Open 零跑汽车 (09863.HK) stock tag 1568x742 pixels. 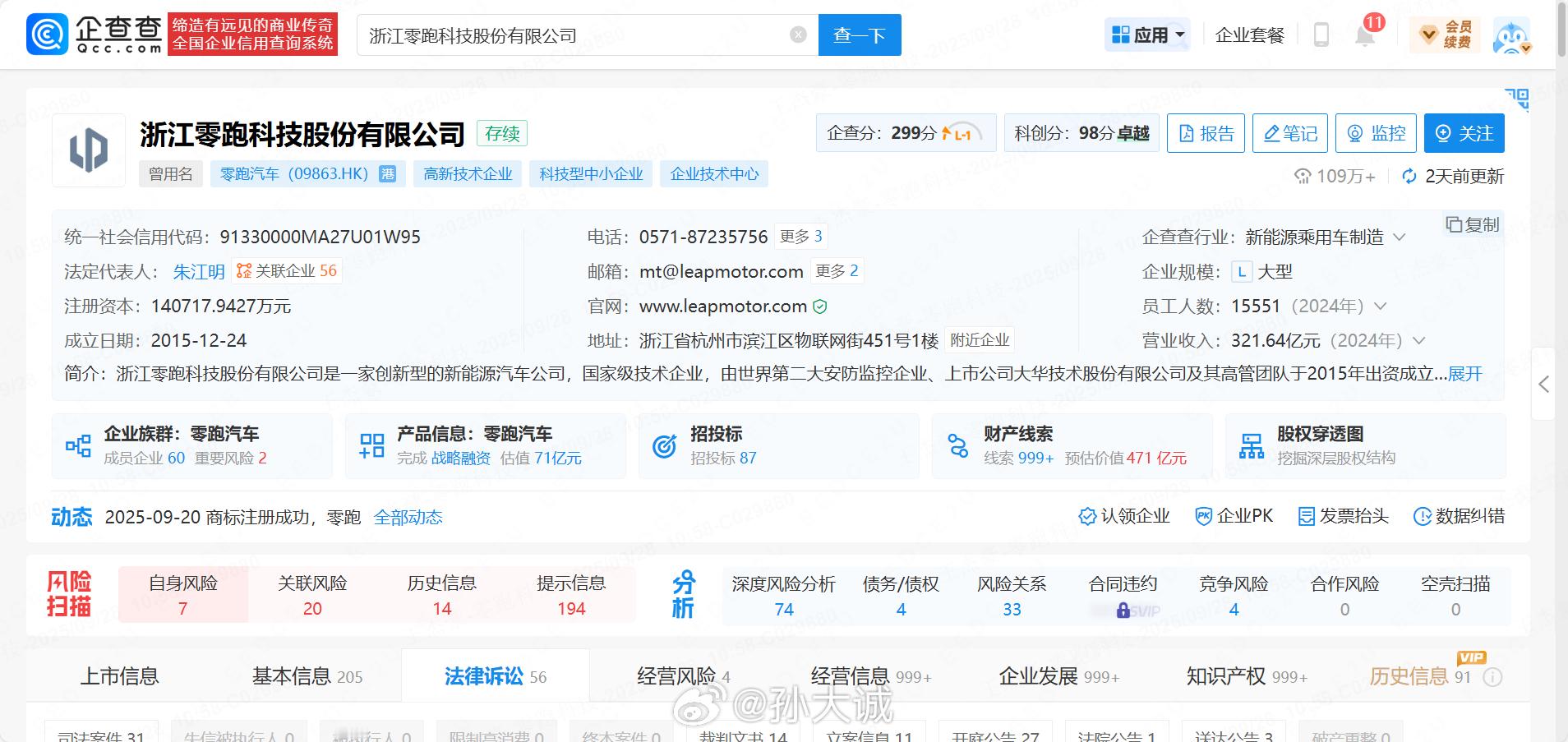tap(308, 174)
